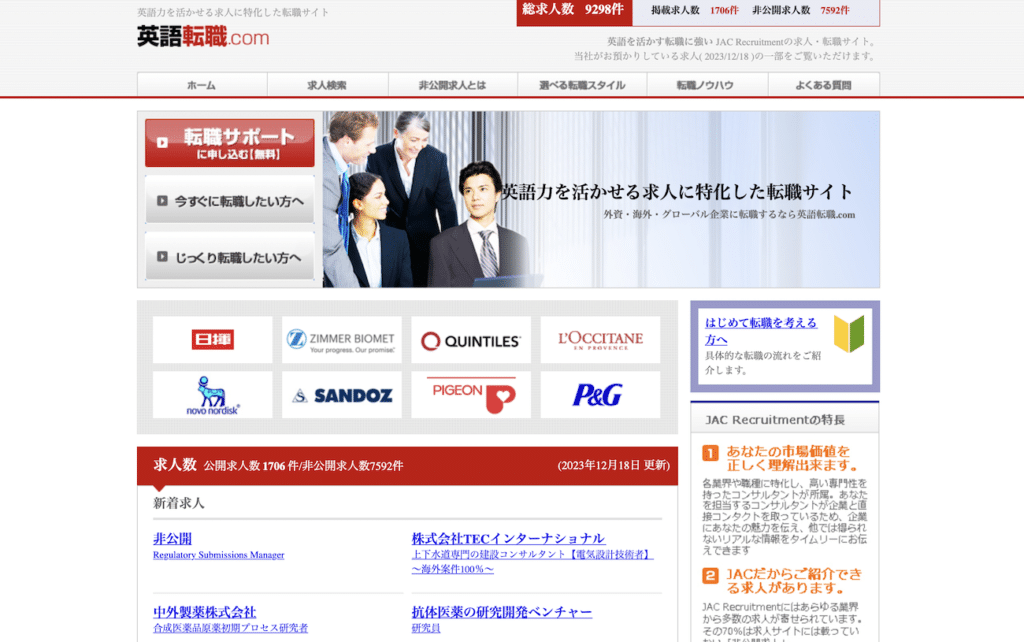Viewport: 1024px width, 642px height.
Task: Open the 転職ノウハウ navigation tab
Action: pyautogui.click(x=707, y=85)
